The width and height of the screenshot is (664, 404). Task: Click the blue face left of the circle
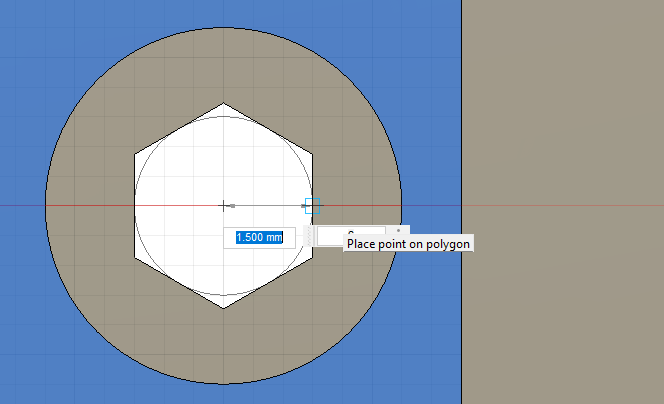(x=25, y=300)
